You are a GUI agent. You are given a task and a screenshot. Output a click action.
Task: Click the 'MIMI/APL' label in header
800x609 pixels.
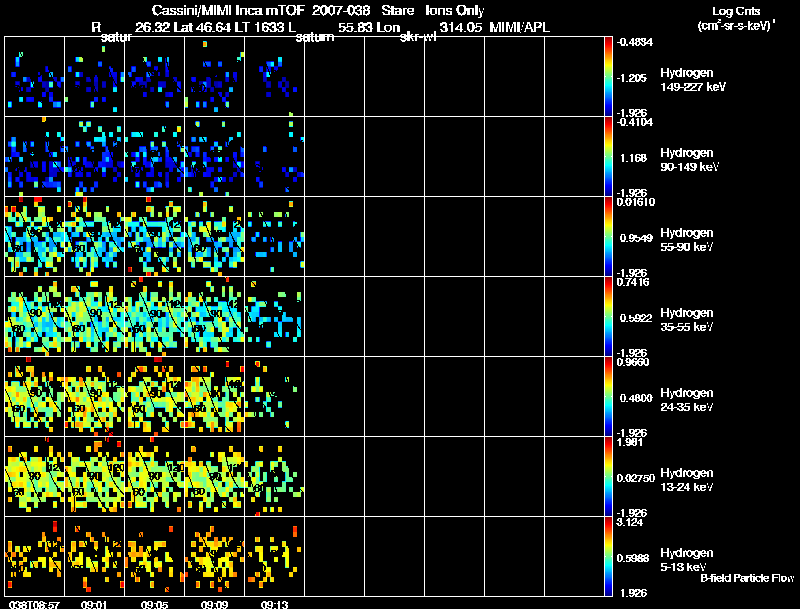[x=519, y=27]
